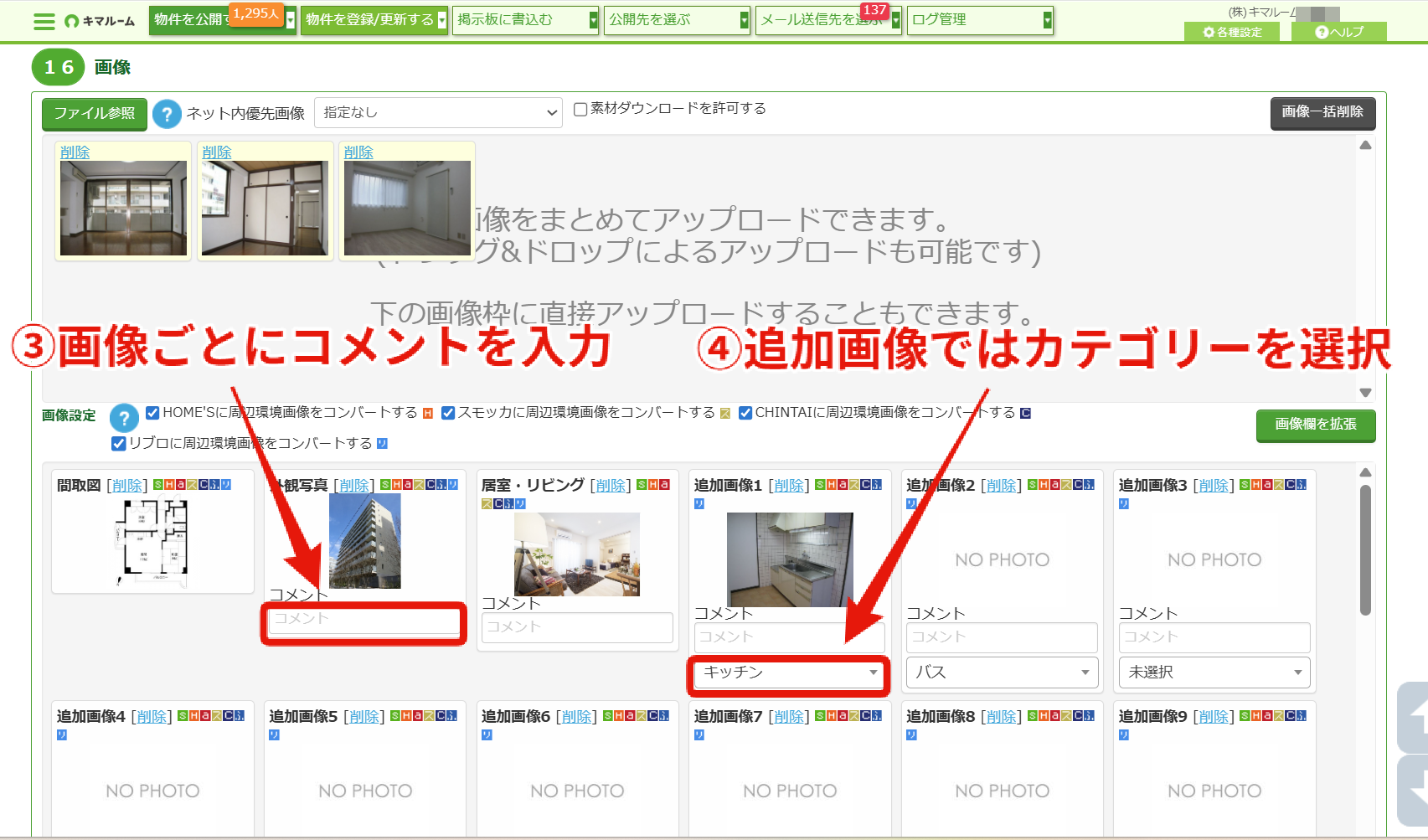Click navy C portal icon in 間取図 card
This screenshot has width=1428, height=840.
[204, 485]
